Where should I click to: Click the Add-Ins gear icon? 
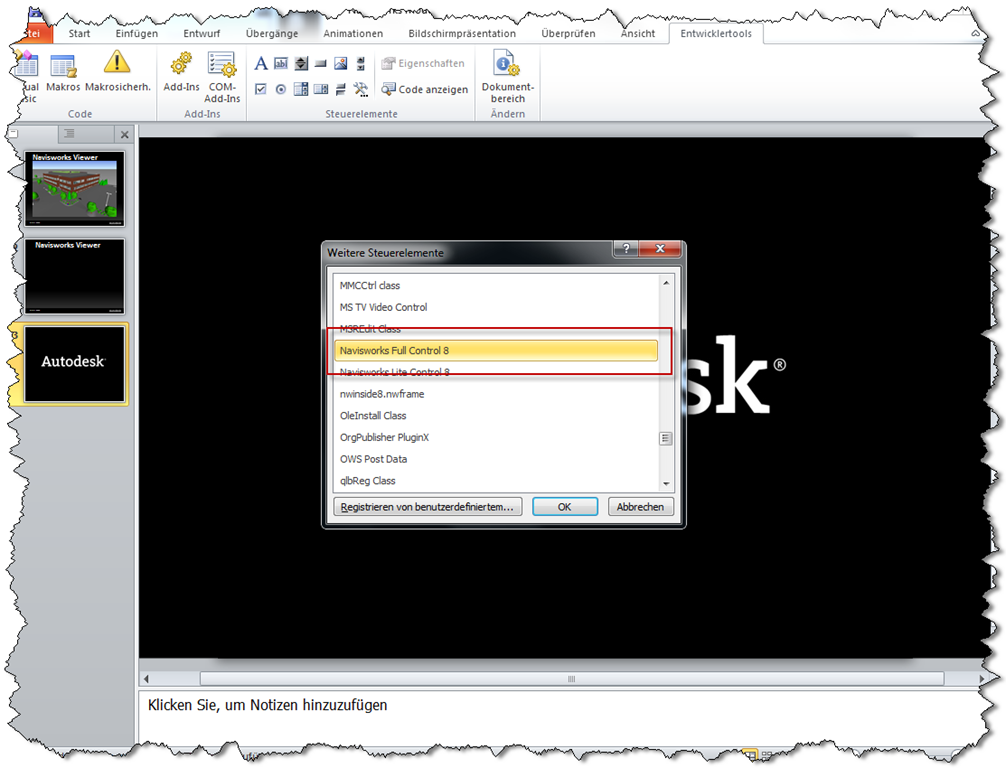point(181,72)
